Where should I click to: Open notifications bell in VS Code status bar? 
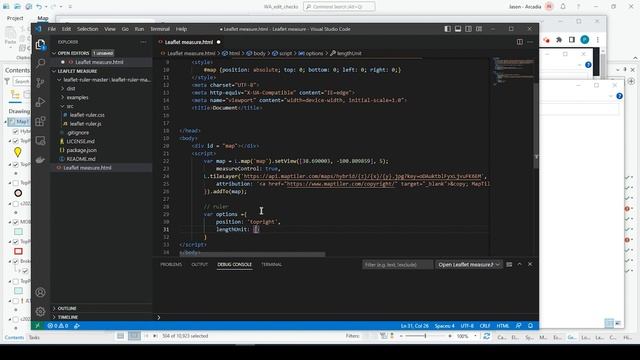coord(530,326)
